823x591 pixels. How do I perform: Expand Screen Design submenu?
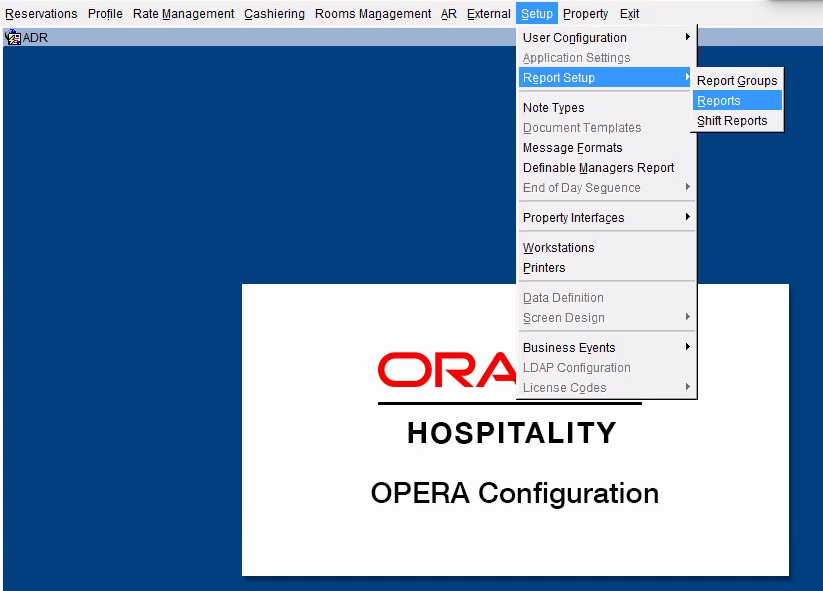click(x=606, y=318)
